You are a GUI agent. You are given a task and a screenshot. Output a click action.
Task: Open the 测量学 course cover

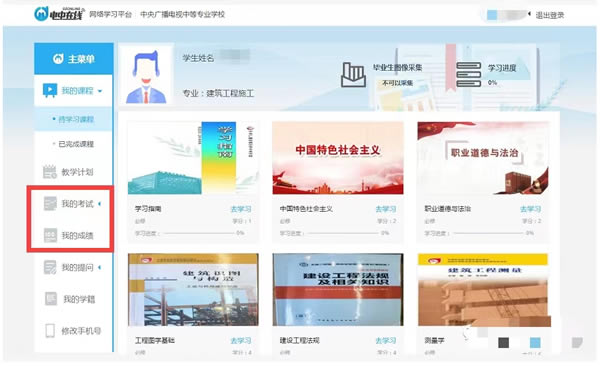[483, 290]
